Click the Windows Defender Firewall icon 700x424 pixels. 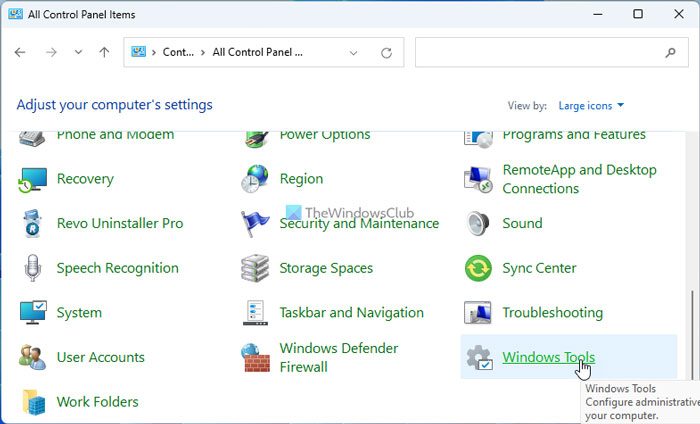(256, 357)
